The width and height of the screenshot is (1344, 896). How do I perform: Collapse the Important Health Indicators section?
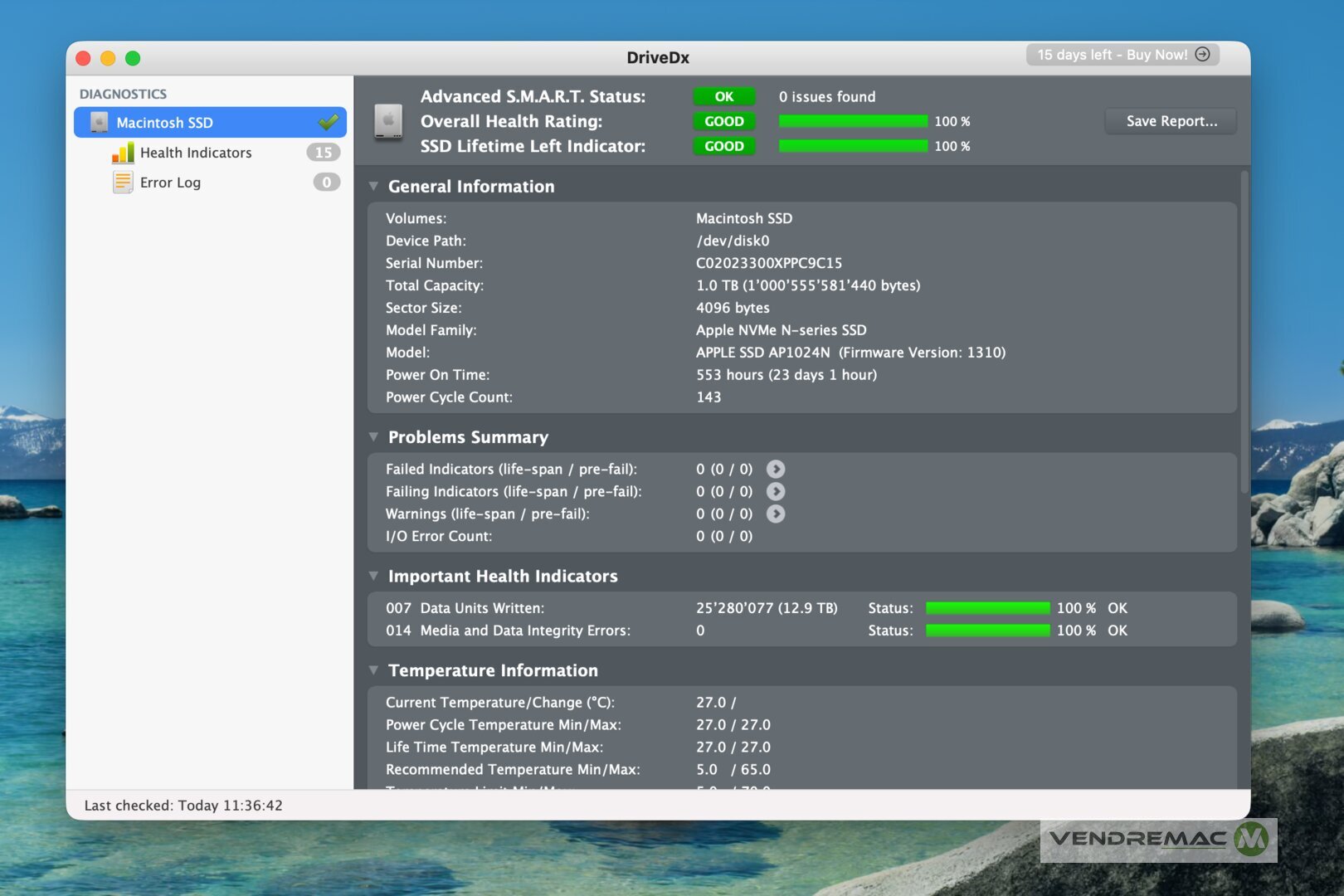[374, 577]
